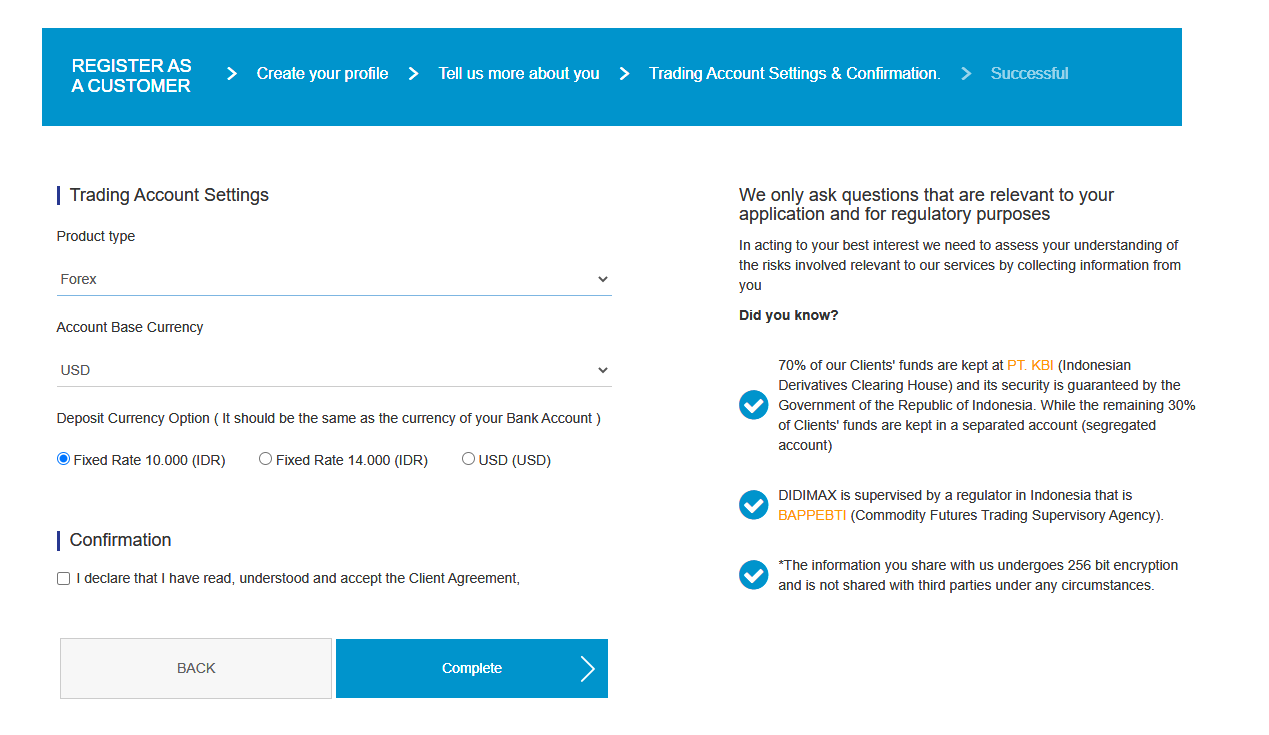The image size is (1269, 735).
Task: Choose USD (USD) deposit currency option
Action: tap(468, 459)
